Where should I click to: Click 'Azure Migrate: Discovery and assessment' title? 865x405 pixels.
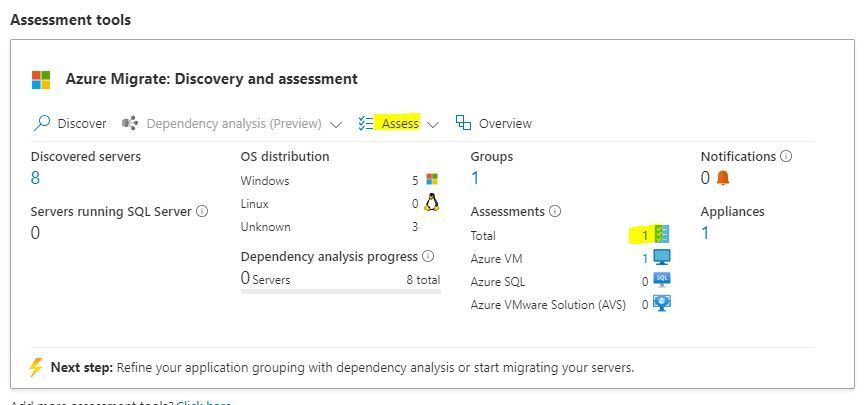(211, 79)
